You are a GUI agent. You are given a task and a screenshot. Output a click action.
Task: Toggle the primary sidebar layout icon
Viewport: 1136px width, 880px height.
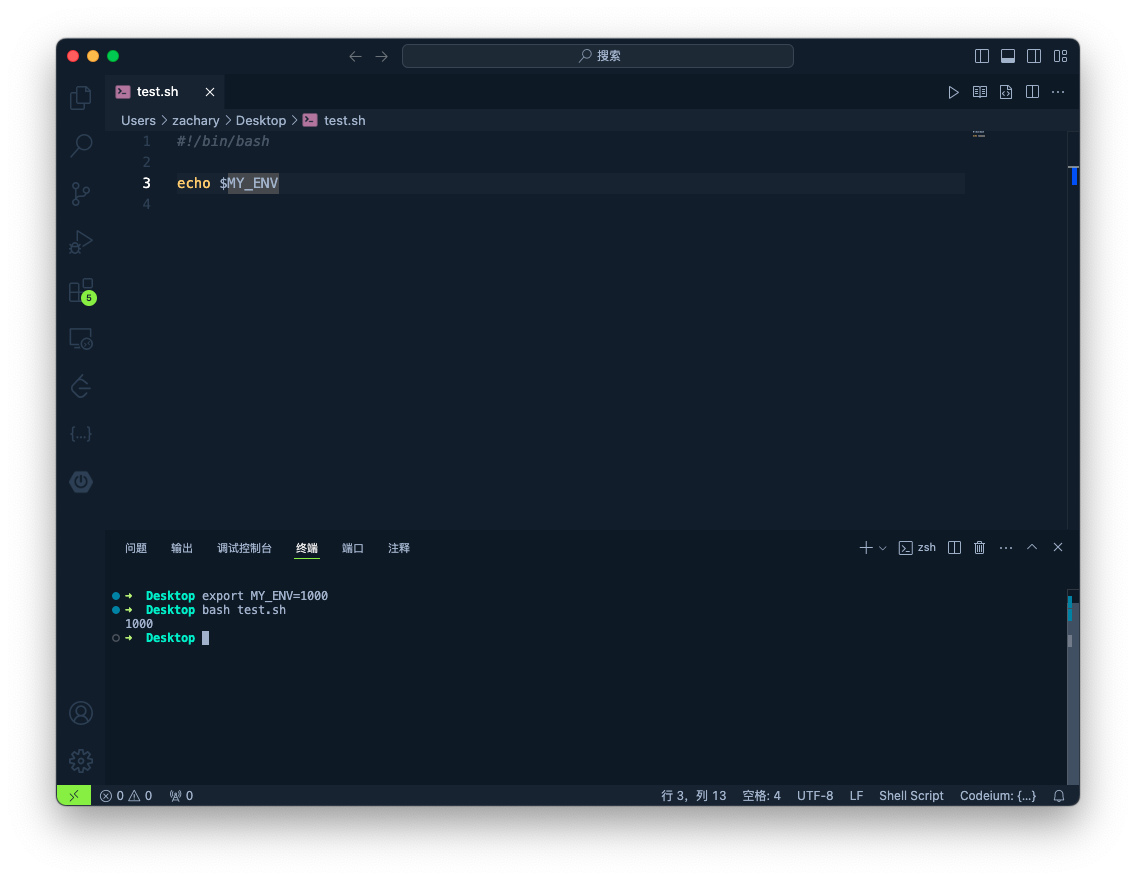tap(982, 56)
